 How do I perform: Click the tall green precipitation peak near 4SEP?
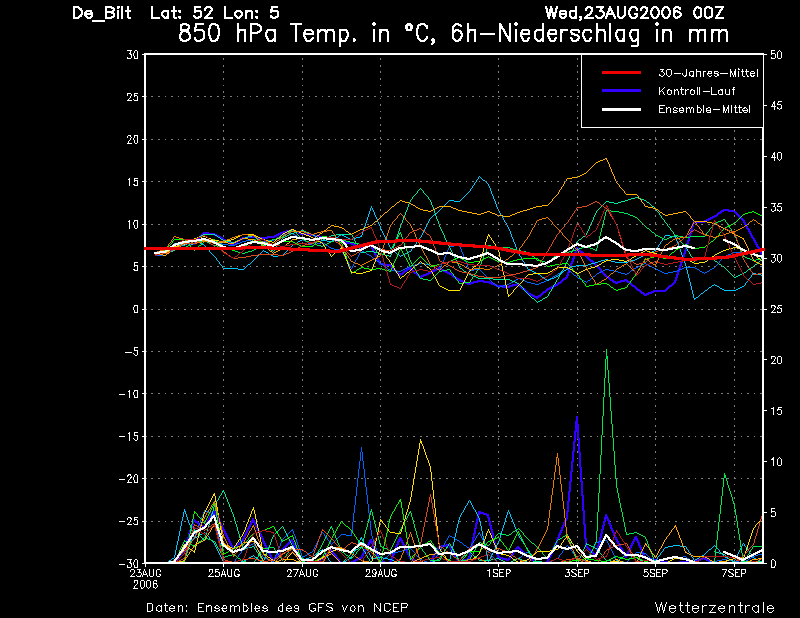point(606,352)
